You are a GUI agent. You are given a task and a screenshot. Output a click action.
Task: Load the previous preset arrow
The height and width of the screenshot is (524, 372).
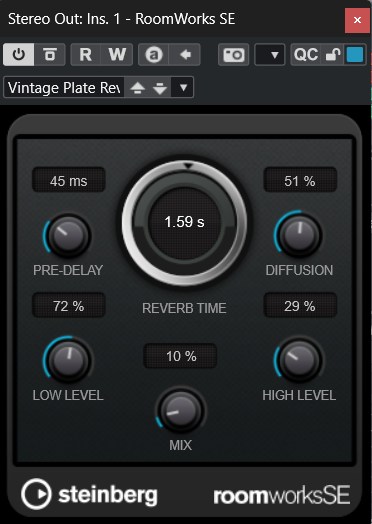[x=138, y=88]
